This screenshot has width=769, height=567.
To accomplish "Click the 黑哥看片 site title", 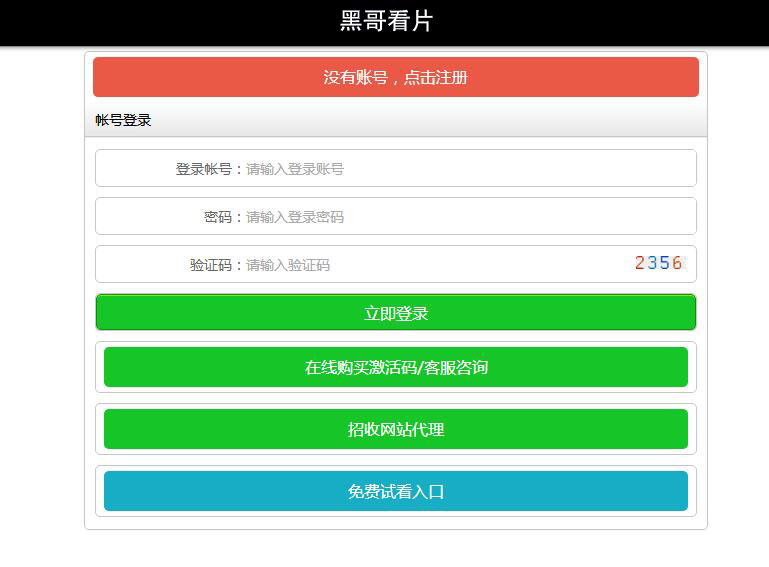I will tap(386, 21).
